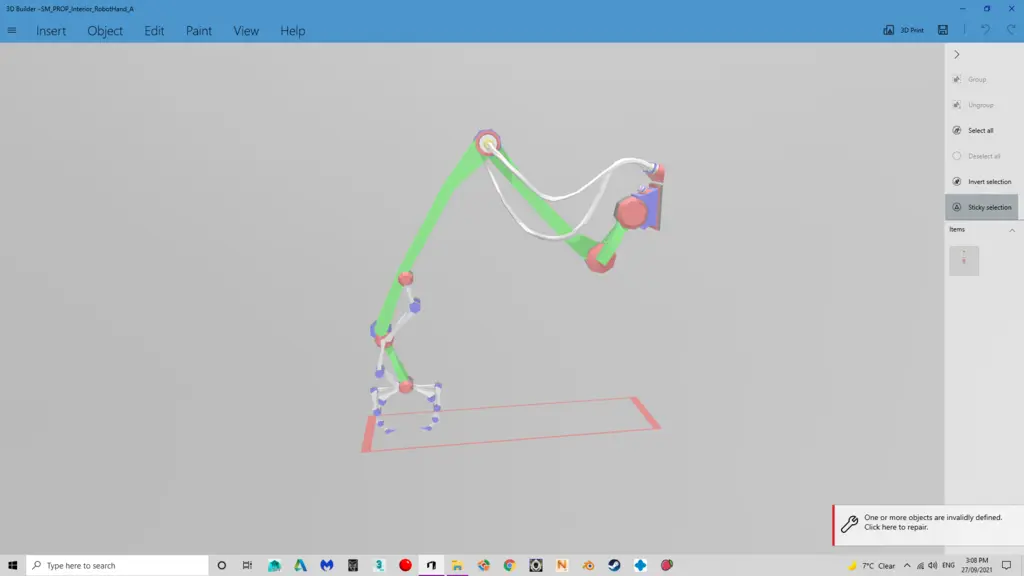Undo the last action
Image resolution: width=1024 pixels, height=576 pixels.
click(987, 30)
